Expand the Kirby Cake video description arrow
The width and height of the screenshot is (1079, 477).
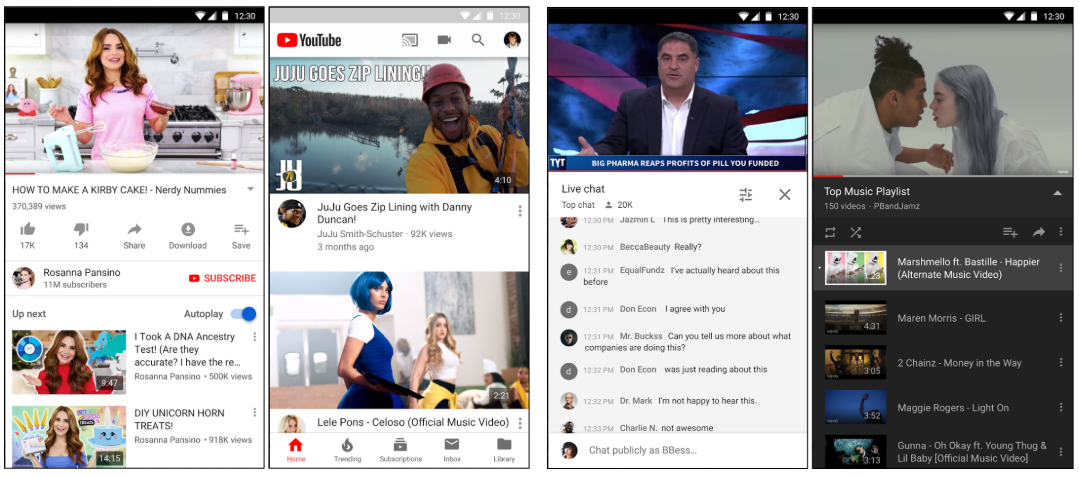pyautogui.click(x=250, y=189)
